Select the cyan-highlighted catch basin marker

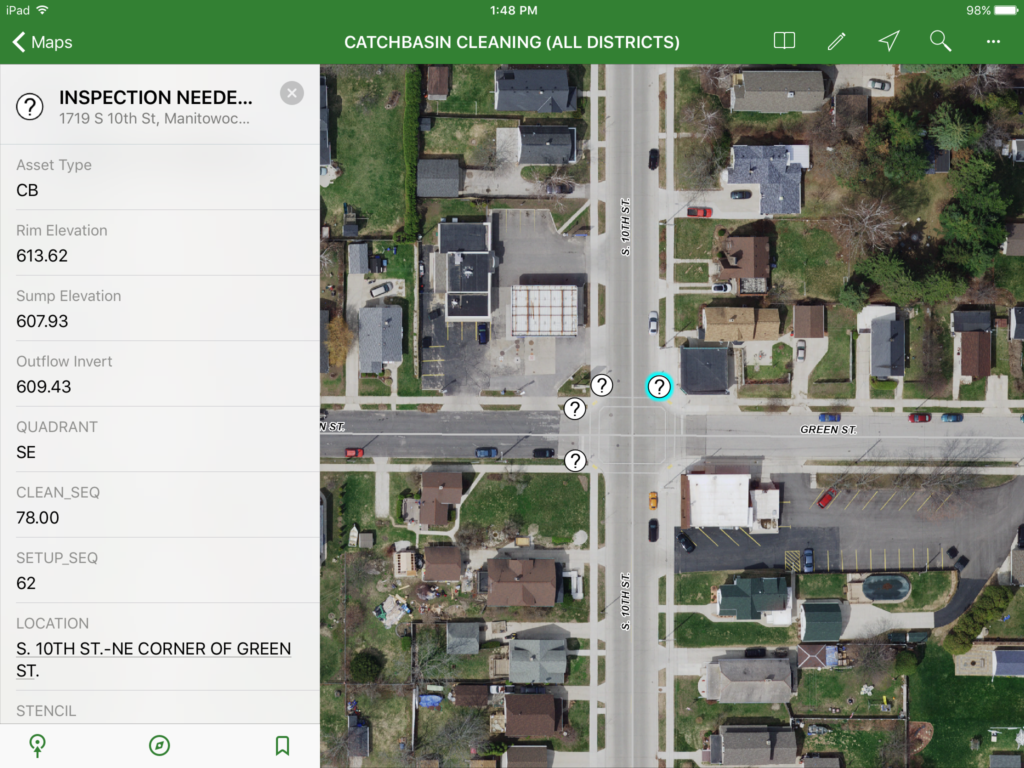pyautogui.click(x=658, y=387)
